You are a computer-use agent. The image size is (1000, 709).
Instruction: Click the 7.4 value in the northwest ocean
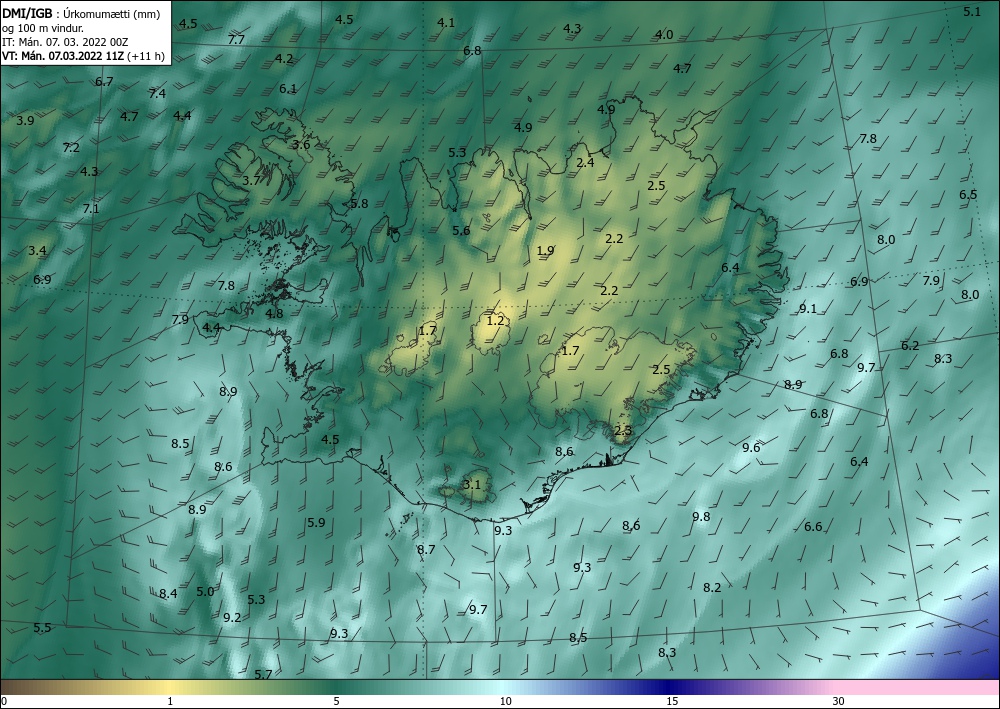point(157,94)
